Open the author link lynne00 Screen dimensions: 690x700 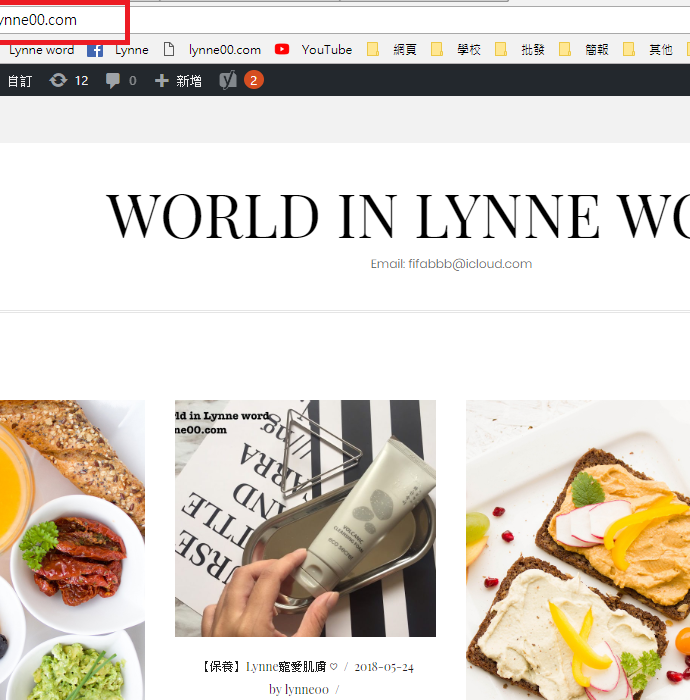[x=307, y=689]
